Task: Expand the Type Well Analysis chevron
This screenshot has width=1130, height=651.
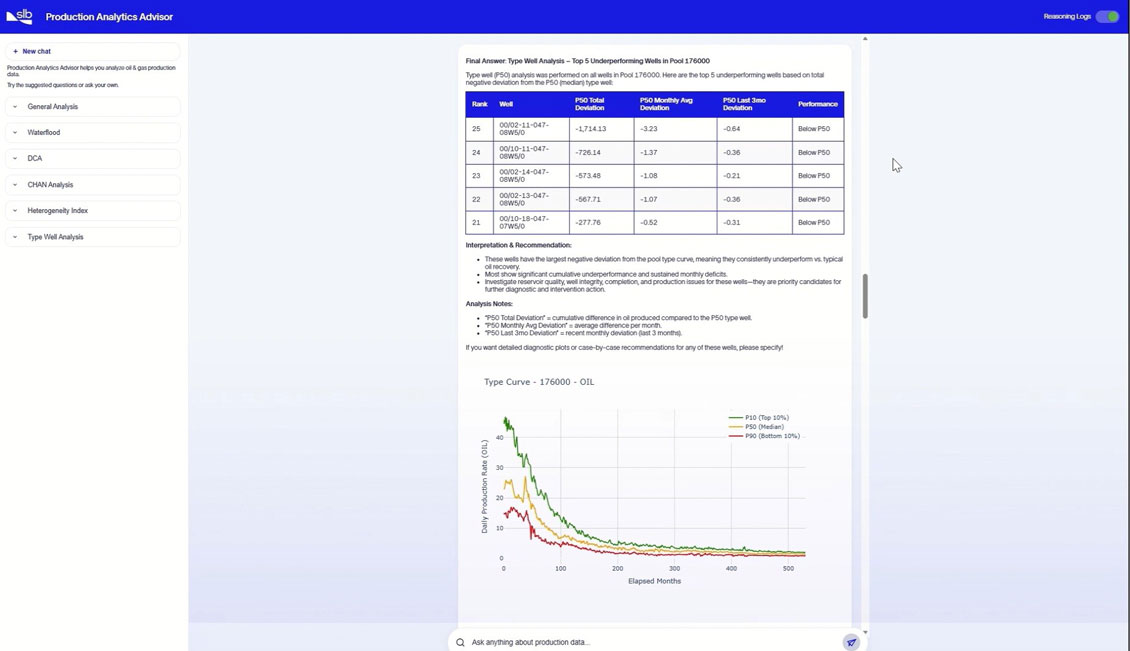Action: click(x=15, y=236)
